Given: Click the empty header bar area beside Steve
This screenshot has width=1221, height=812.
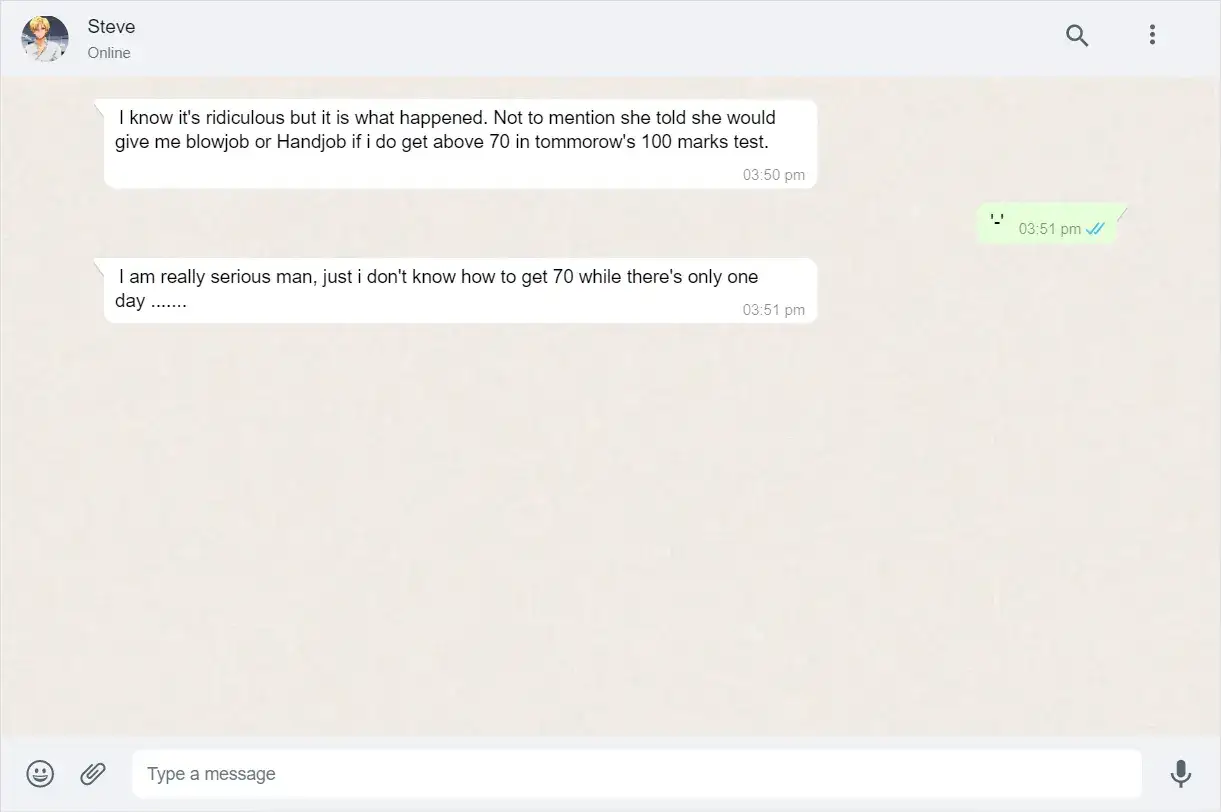Looking at the screenshot, I should point(600,38).
